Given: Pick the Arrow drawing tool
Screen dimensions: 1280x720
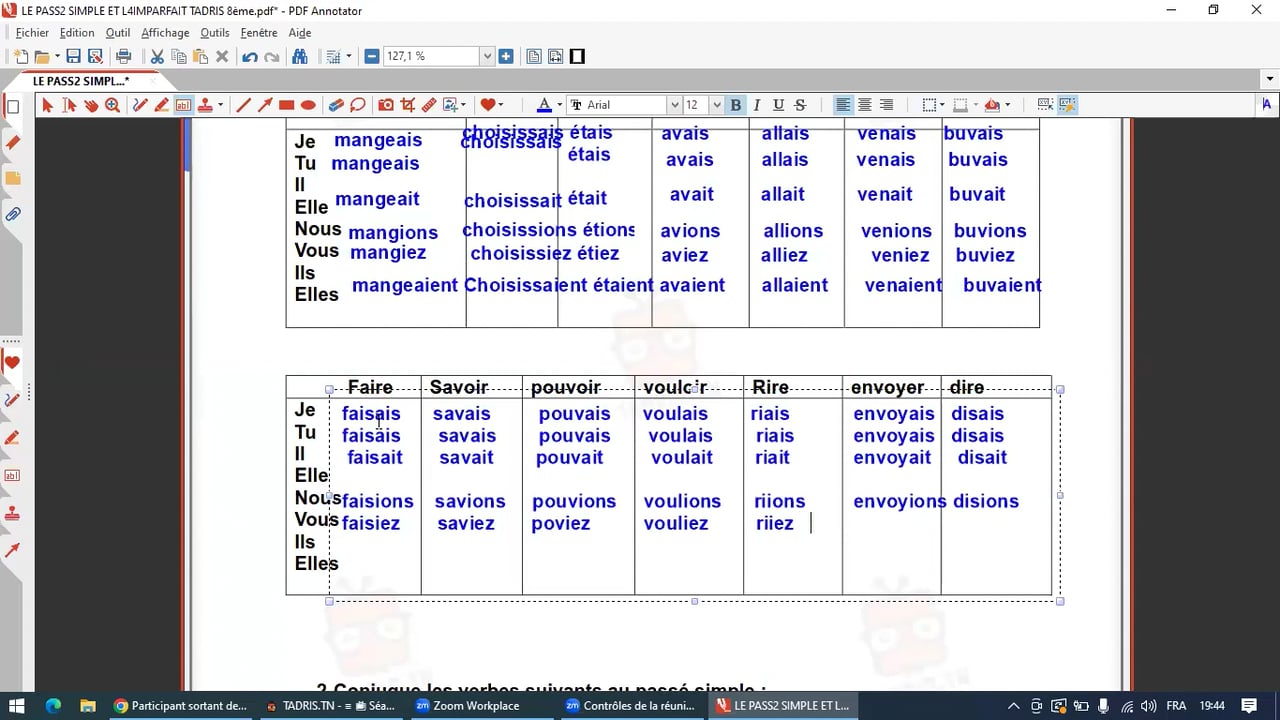Looking at the screenshot, I should pyautogui.click(x=265, y=105).
